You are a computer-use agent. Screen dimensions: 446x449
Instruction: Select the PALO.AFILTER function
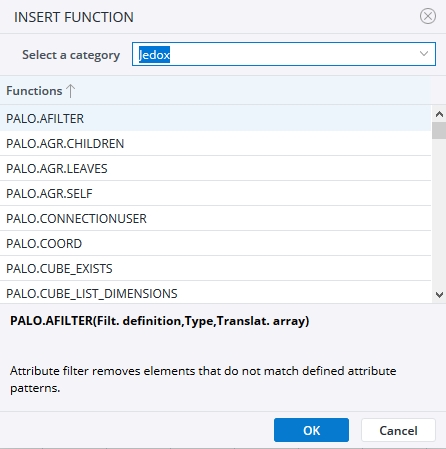point(215,118)
